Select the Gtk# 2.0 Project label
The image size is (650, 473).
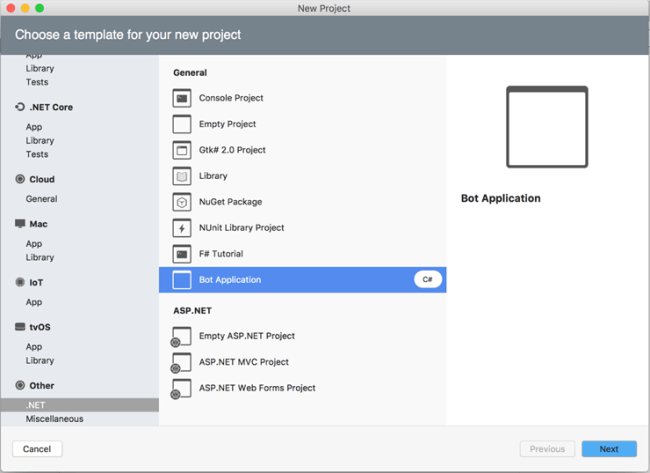point(232,150)
